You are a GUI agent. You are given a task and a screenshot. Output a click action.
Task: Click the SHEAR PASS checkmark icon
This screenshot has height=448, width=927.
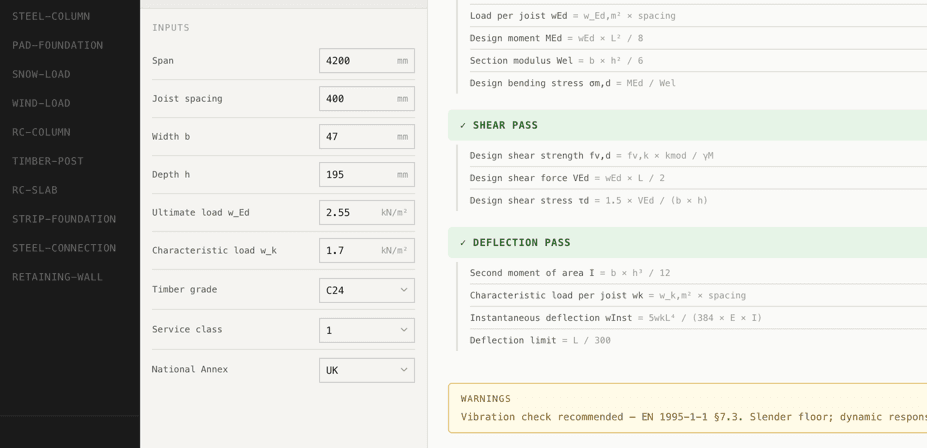pos(463,125)
